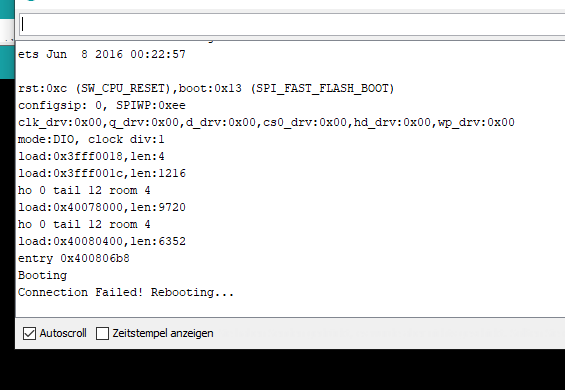Select the load:0x40080400,len:6352 line
This screenshot has width=565, height=390.
tap(102, 241)
